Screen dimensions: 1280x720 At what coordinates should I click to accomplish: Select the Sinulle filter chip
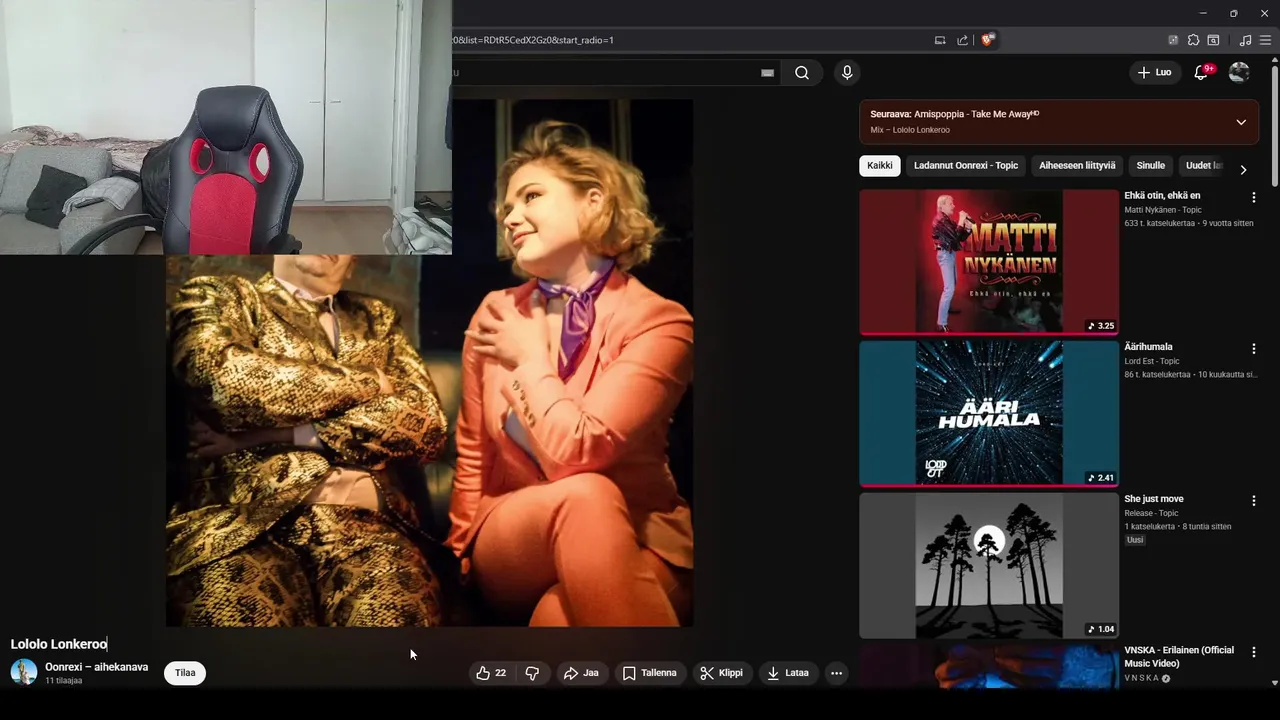click(1151, 166)
